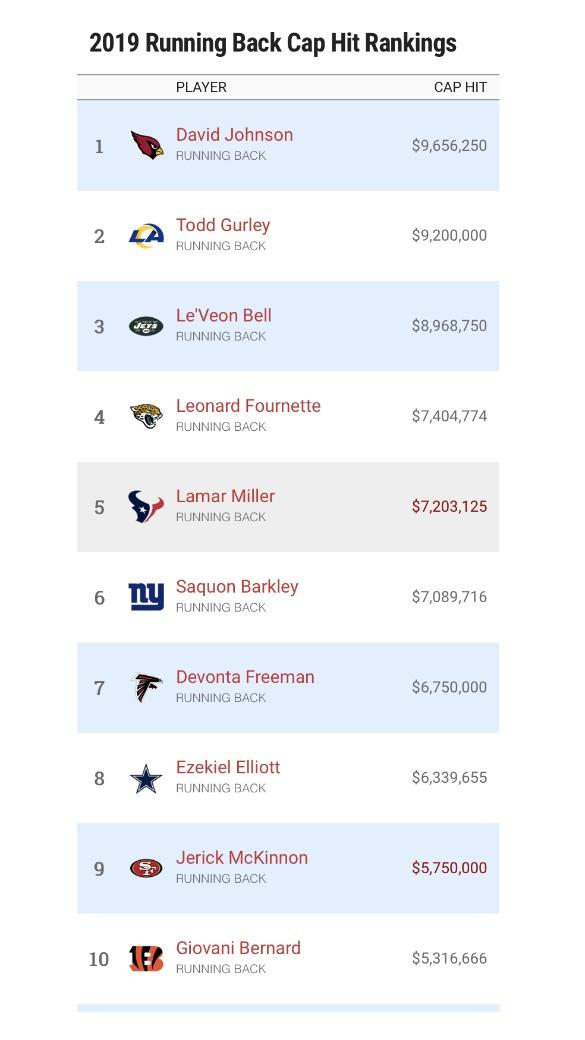Click the Dallas Cowboys star logo

146,778
